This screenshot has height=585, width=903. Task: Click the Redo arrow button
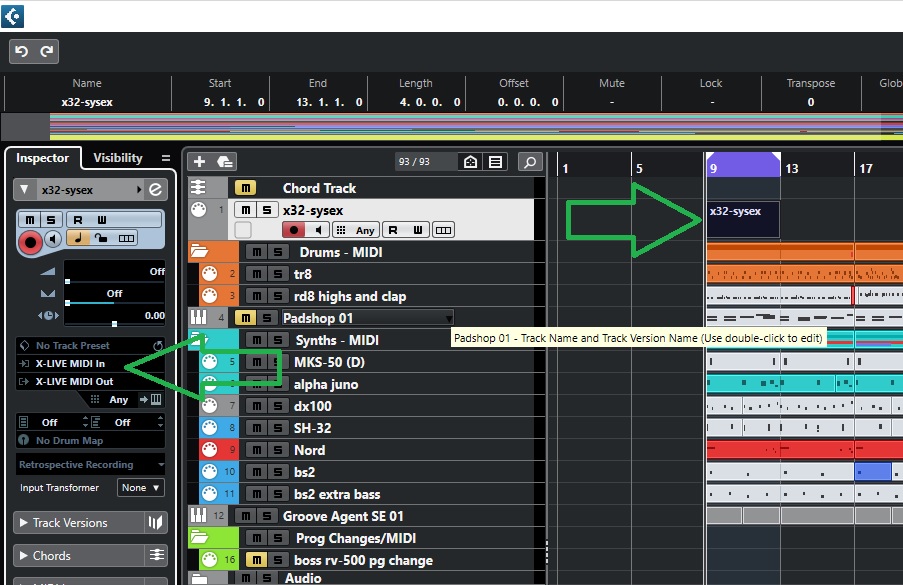tap(47, 52)
